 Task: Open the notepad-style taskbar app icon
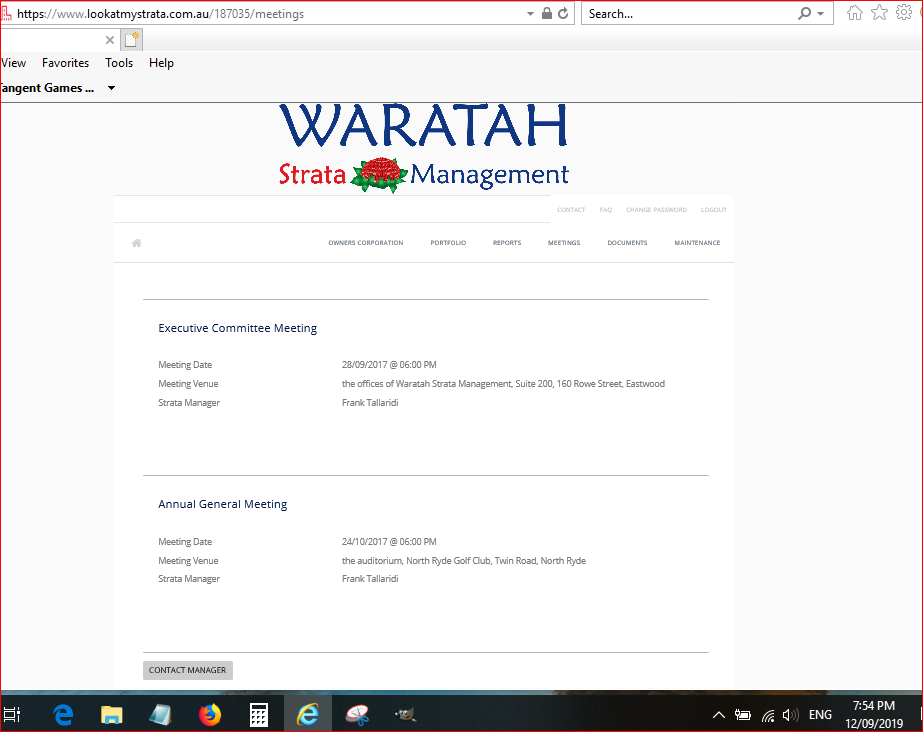coord(160,715)
